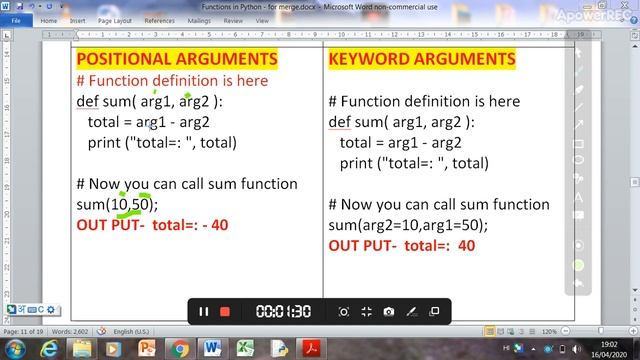
Task: Take a screenshot with the camera icon
Action: (389, 312)
